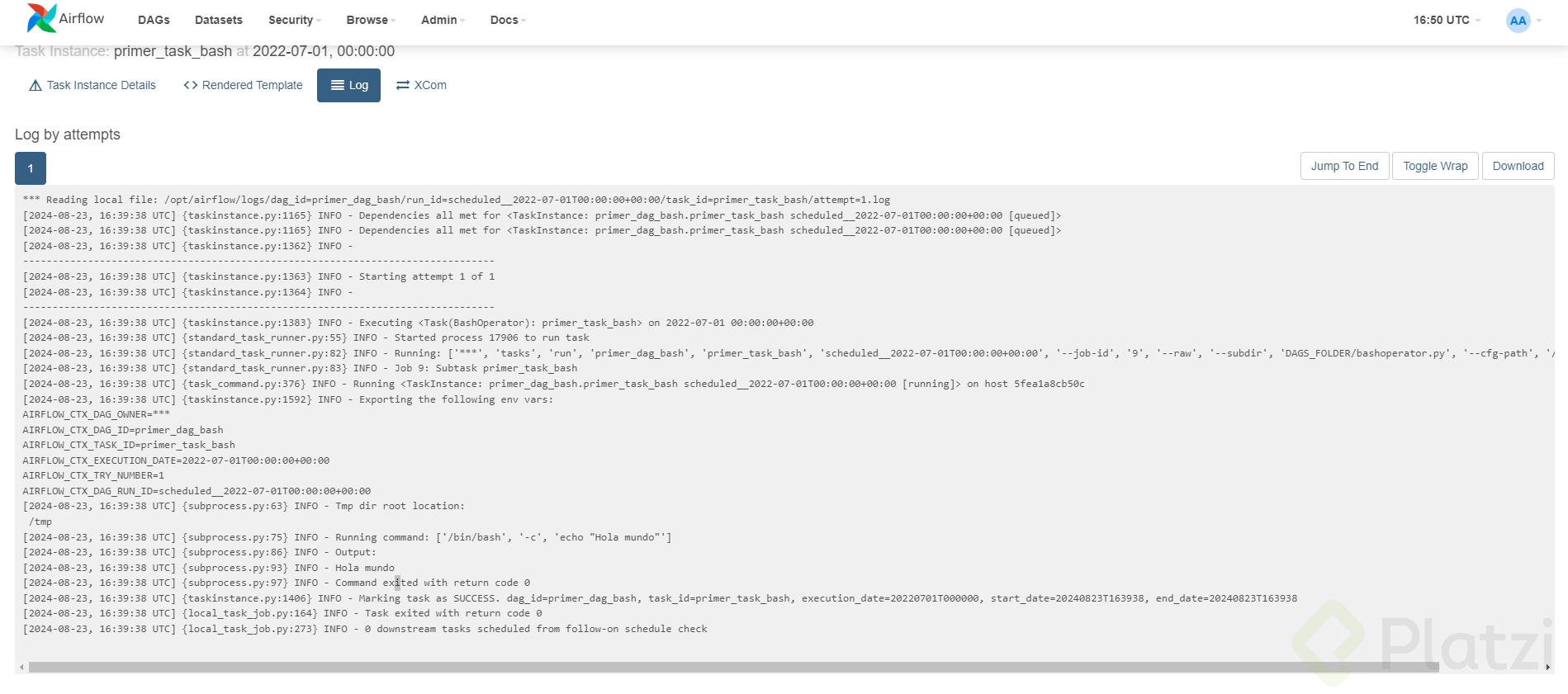Click the warning triangle icon beside Task Instance Details
The width and height of the screenshot is (1568, 694).
[x=36, y=86]
